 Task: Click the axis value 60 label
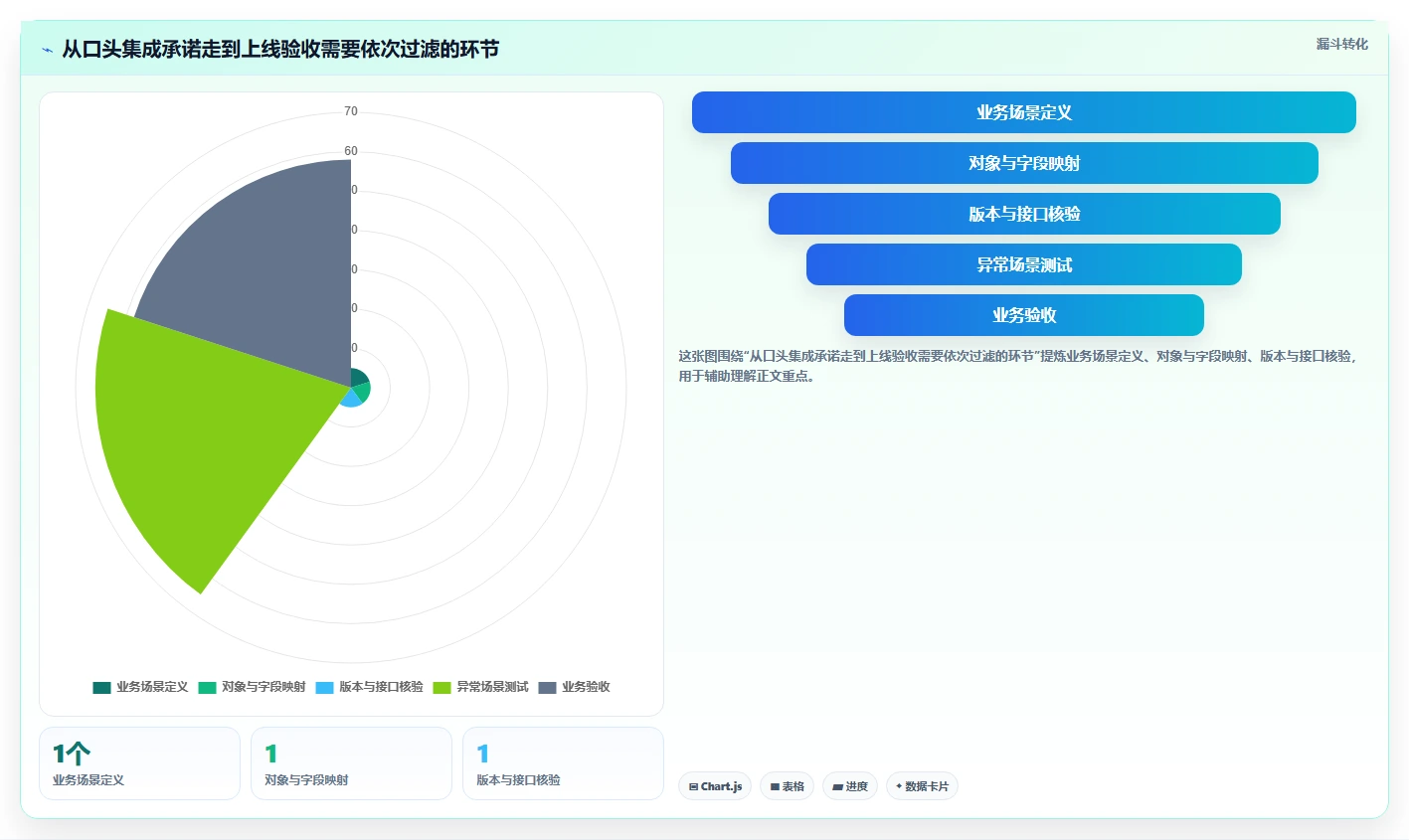click(x=351, y=151)
